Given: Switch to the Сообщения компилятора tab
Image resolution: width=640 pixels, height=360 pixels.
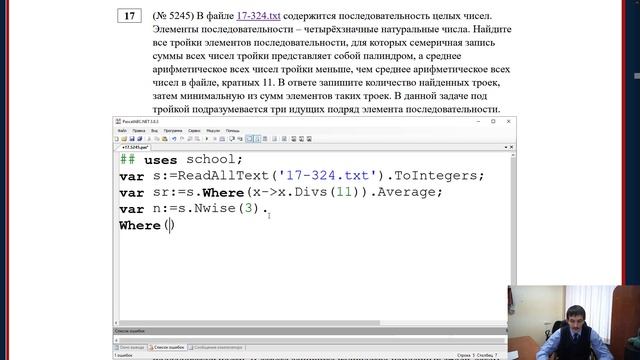Looking at the screenshot, I should (216, 347).
